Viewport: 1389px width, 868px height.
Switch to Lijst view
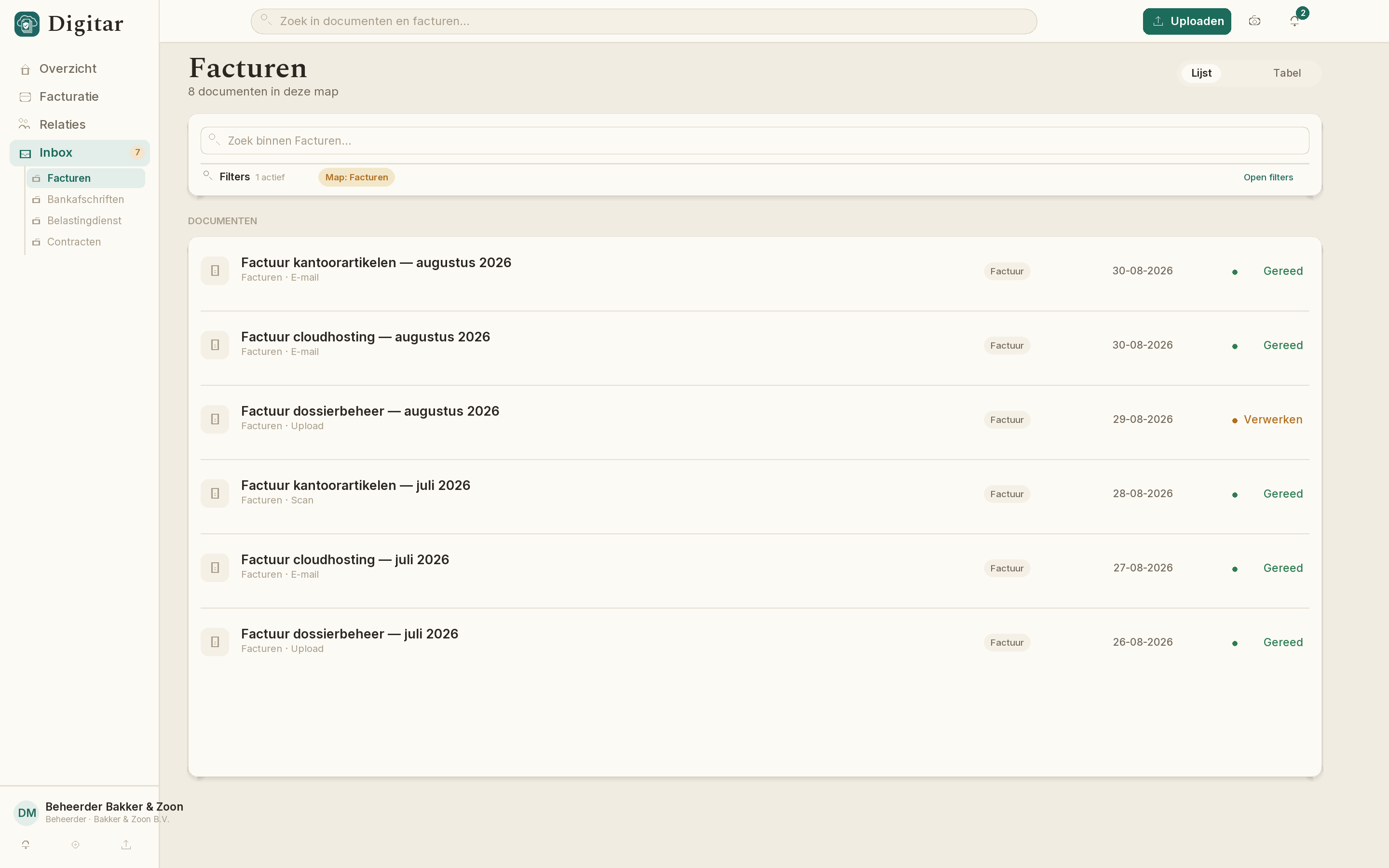point(1201,73)
